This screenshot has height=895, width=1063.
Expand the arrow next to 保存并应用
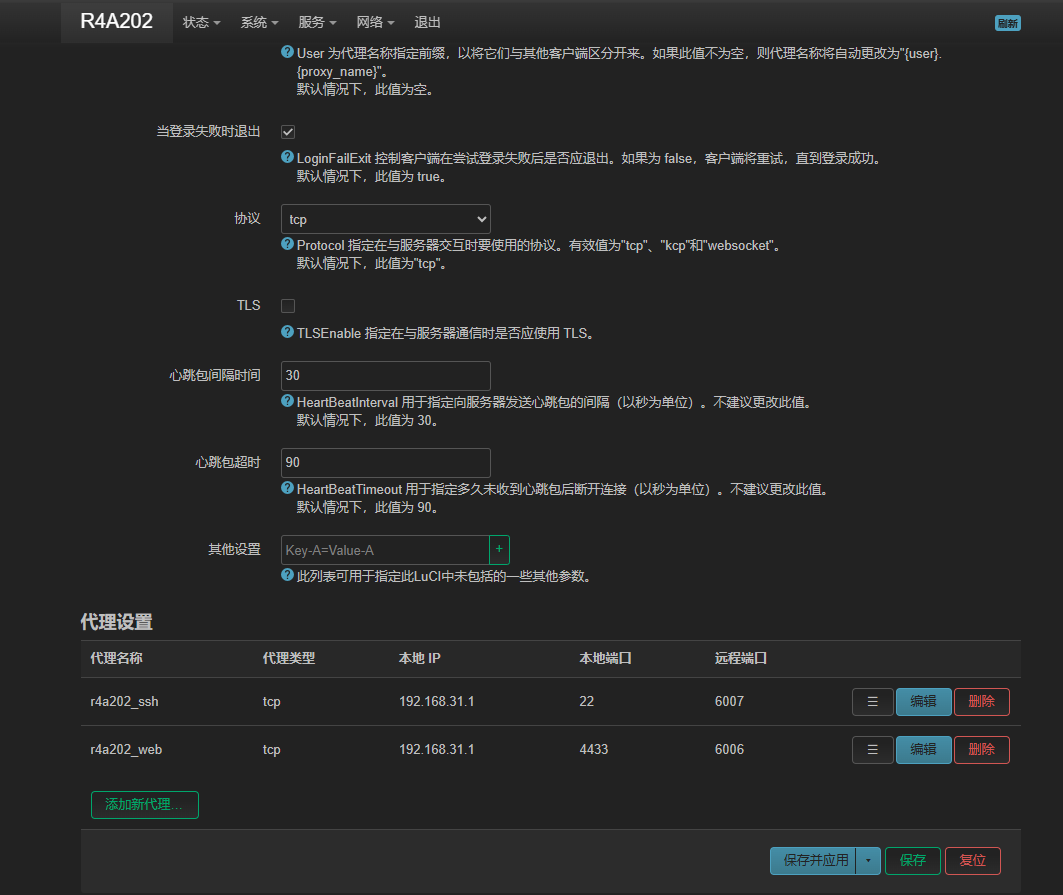868,861
